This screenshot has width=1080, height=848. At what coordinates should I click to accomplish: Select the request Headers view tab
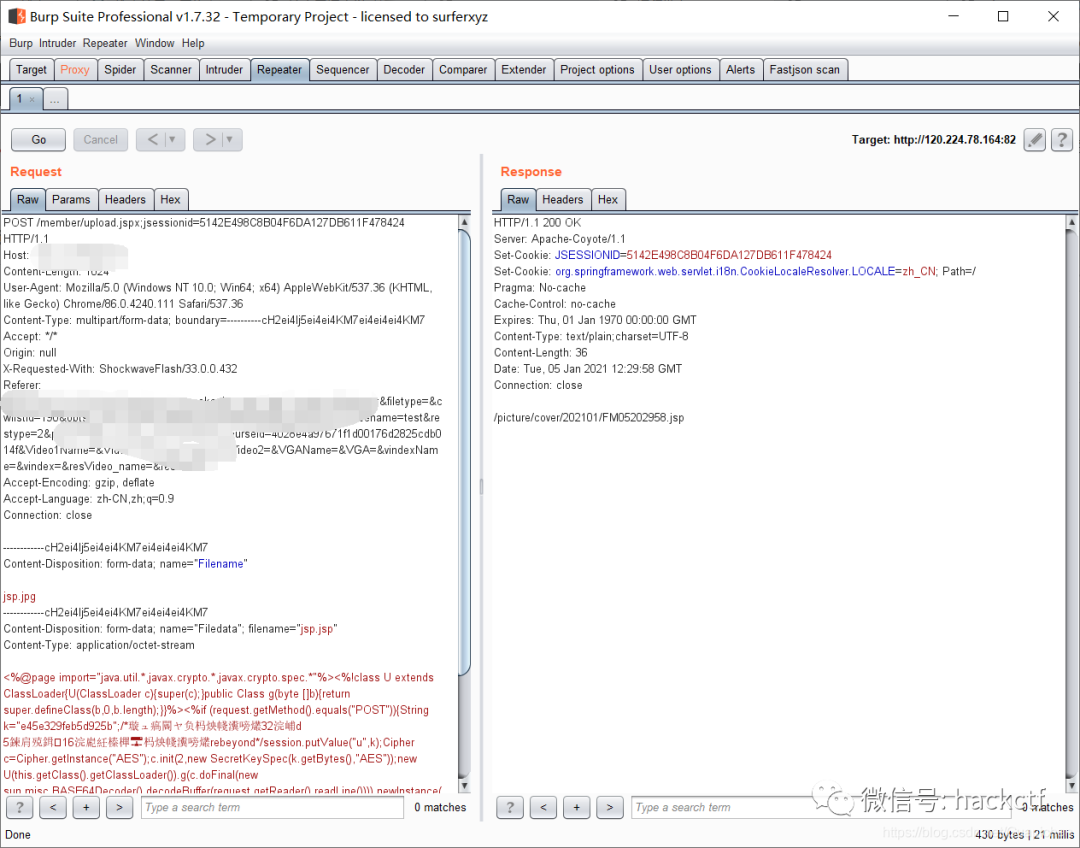pyautogui.click(x=125, y=200)
